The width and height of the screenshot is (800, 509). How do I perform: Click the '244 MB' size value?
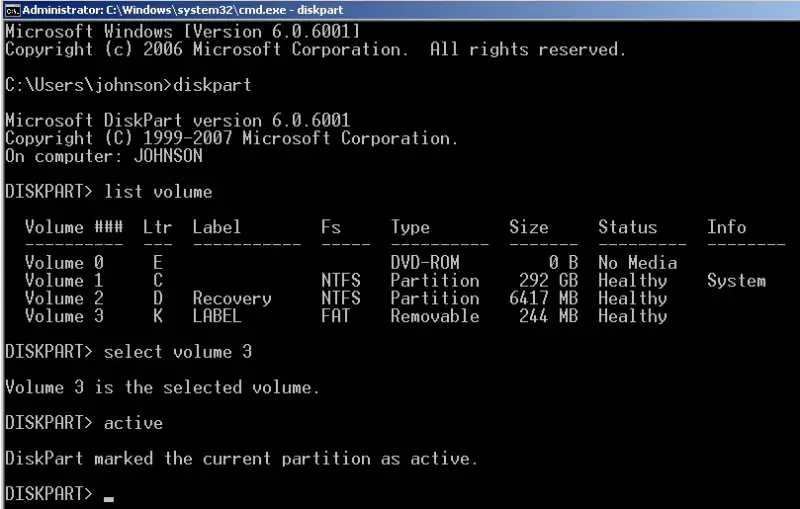click(548, 316)
